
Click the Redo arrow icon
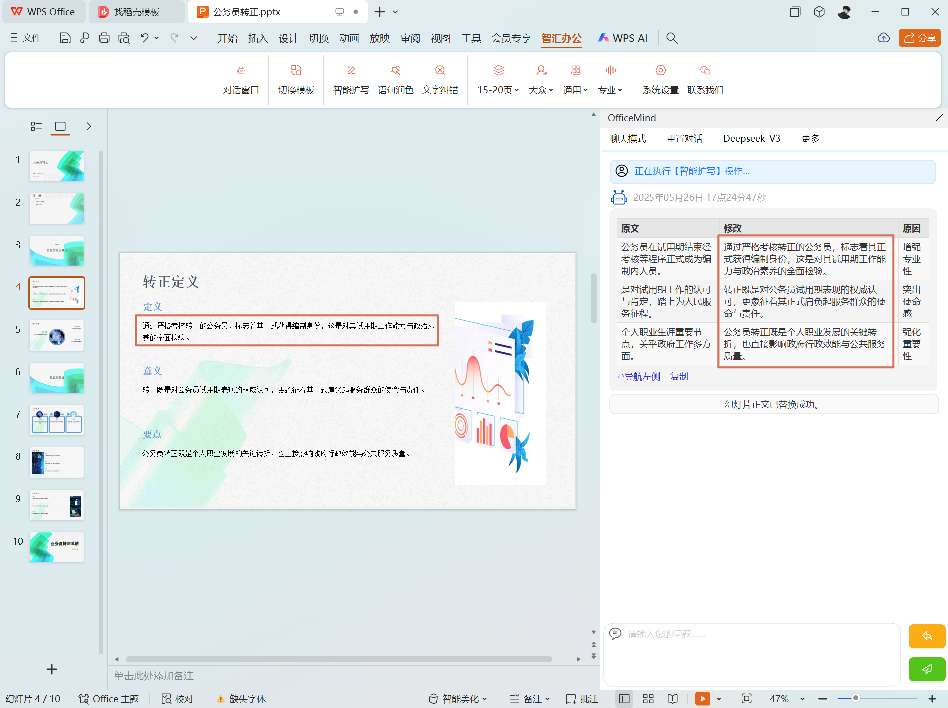click(174, 38)
